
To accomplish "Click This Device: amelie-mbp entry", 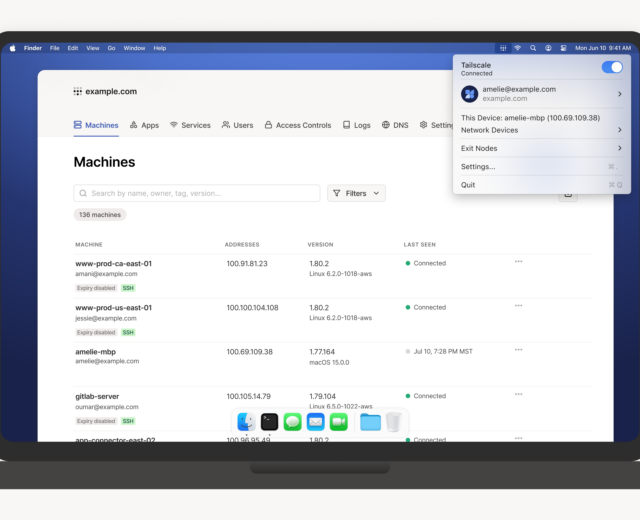I will (530, 118).
